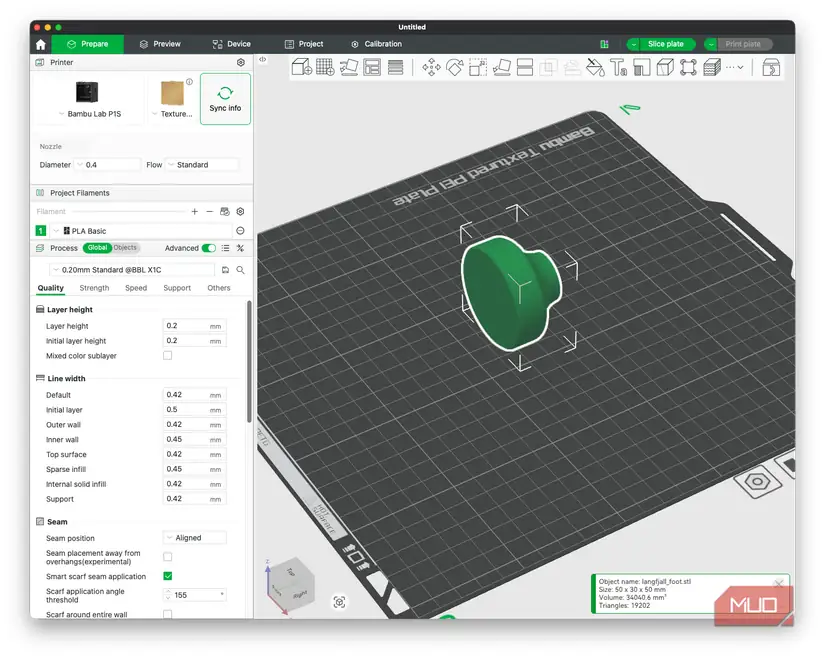Save the process preset
Image resolution: width=825 pixels, height=658 pixels.
[225, 270]
